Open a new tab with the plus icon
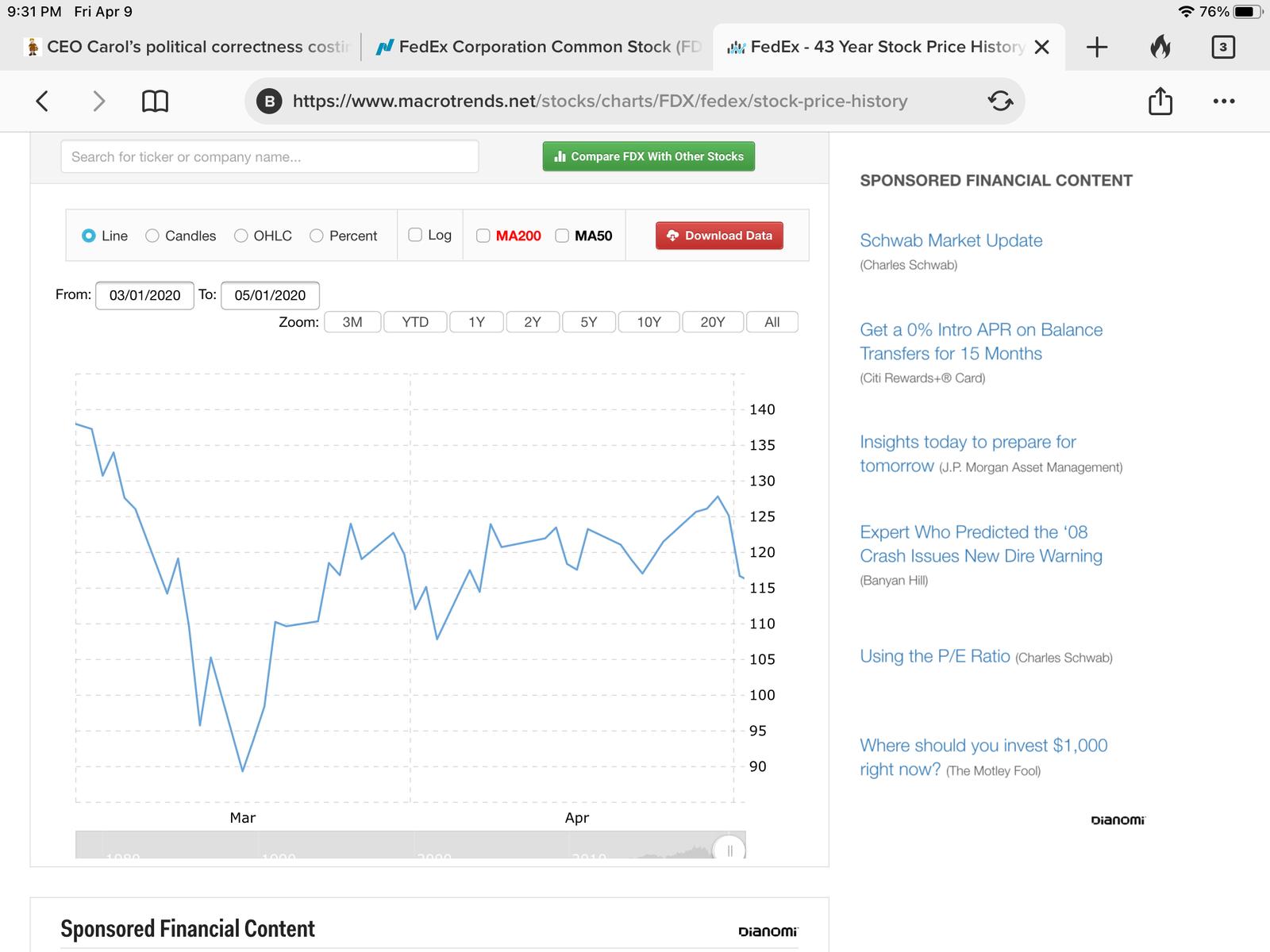Viewport: 1270px width, 952px height. [1096, 47]
